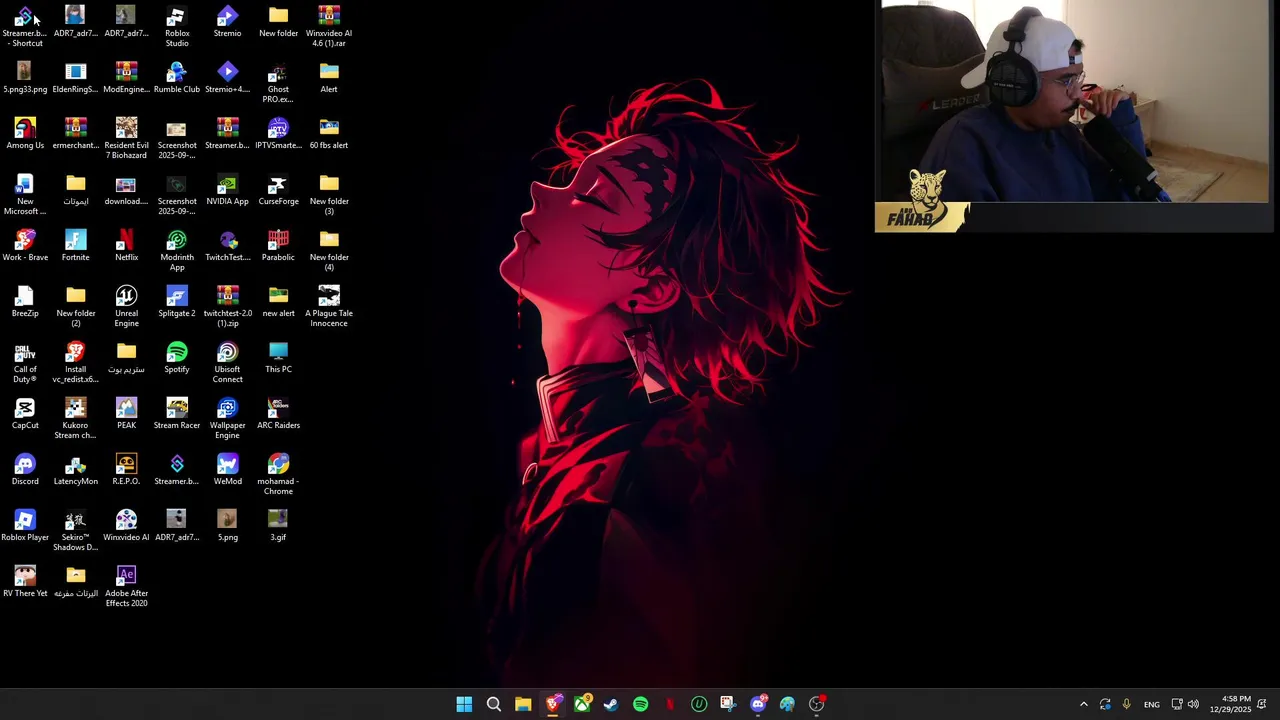
Task: Launch Among Us from the desktop
Action: click(x=25, y=134)
